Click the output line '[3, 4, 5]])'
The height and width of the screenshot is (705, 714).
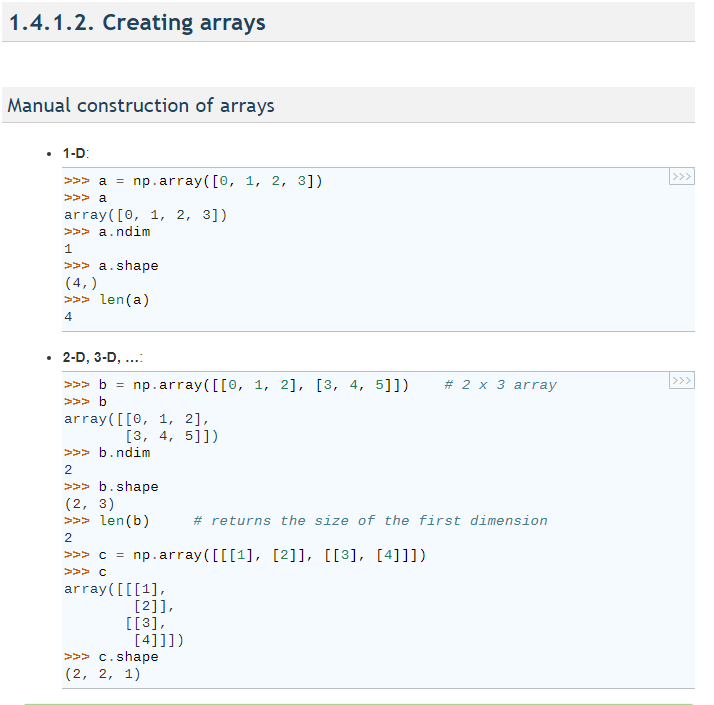point(172,436)
